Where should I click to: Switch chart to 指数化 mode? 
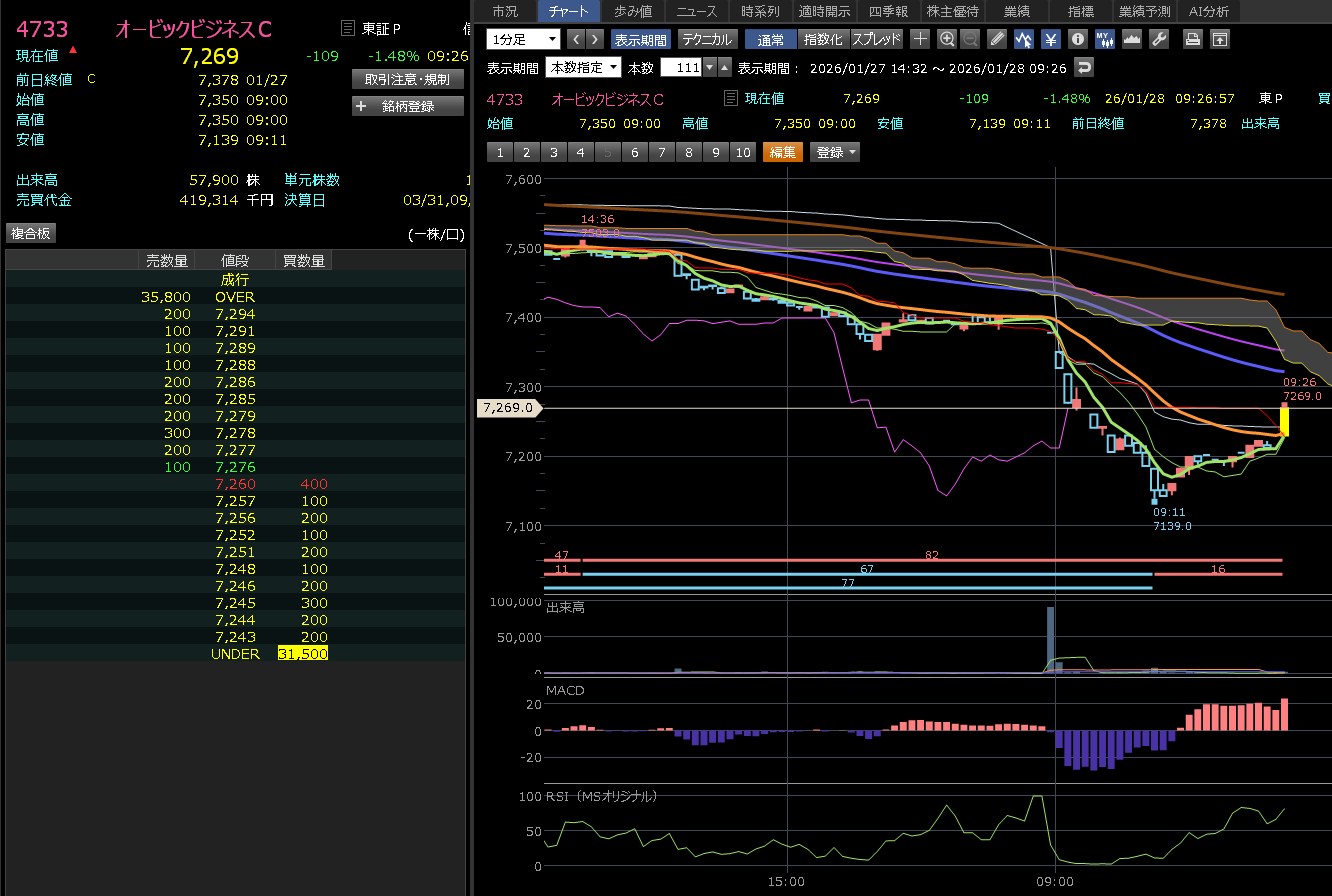(823, 39)
